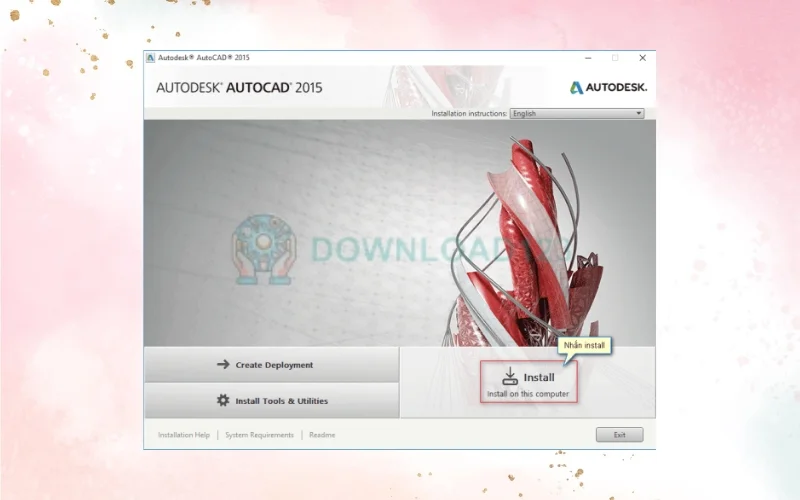The height and width of the screenshot is (500, 800).
Task: Click the arrow icon beside Create Deployment
Action: (x=223, y=365)
